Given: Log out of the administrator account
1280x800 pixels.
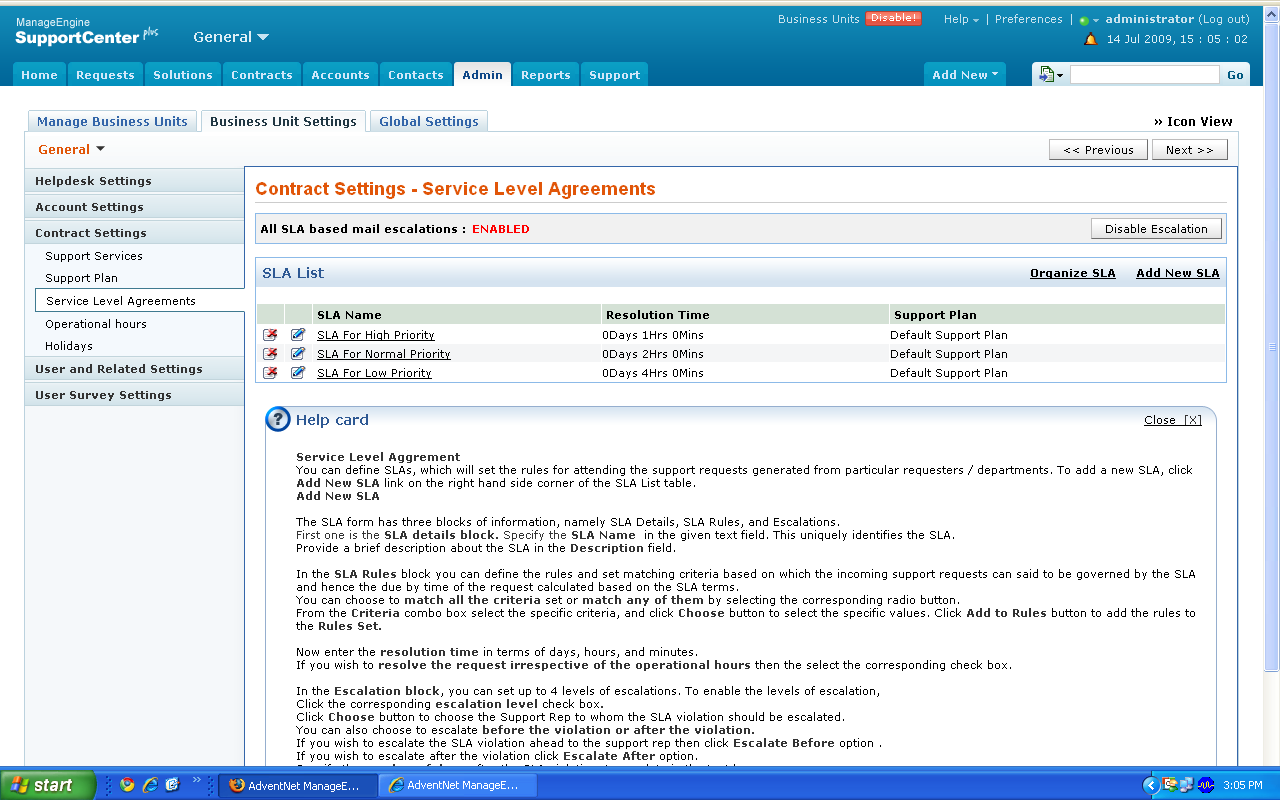Looking at the screenshot, I should click(1225, 19).
